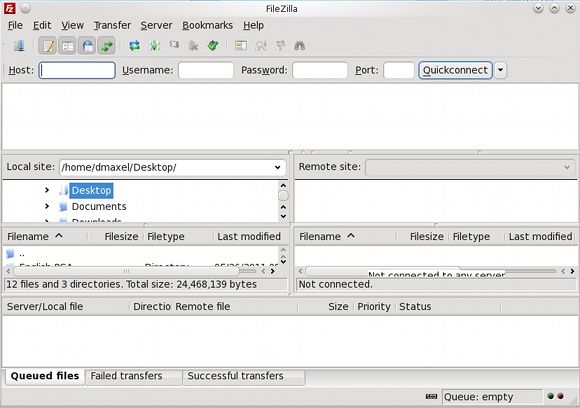Toggle the remote directory tree display
This screenshot has width=580, height=408.
coord(87,46)
